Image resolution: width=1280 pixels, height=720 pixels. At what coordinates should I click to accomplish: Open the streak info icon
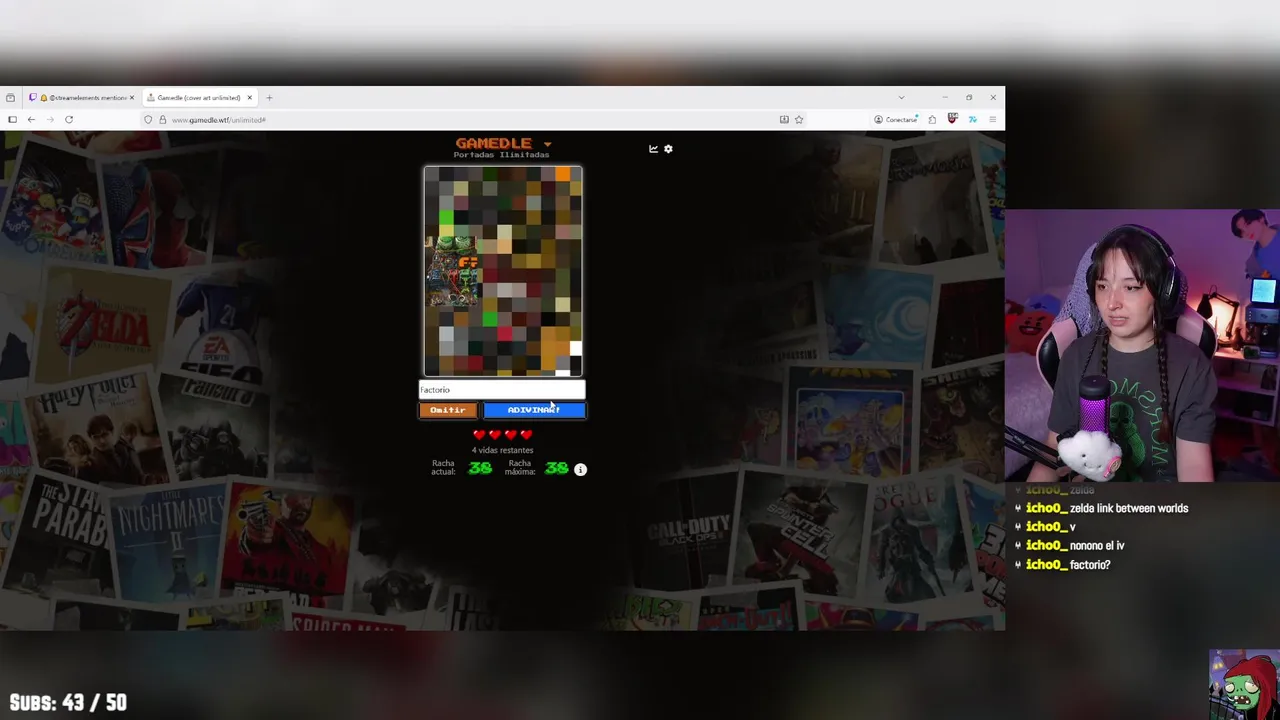click(580, 469)
